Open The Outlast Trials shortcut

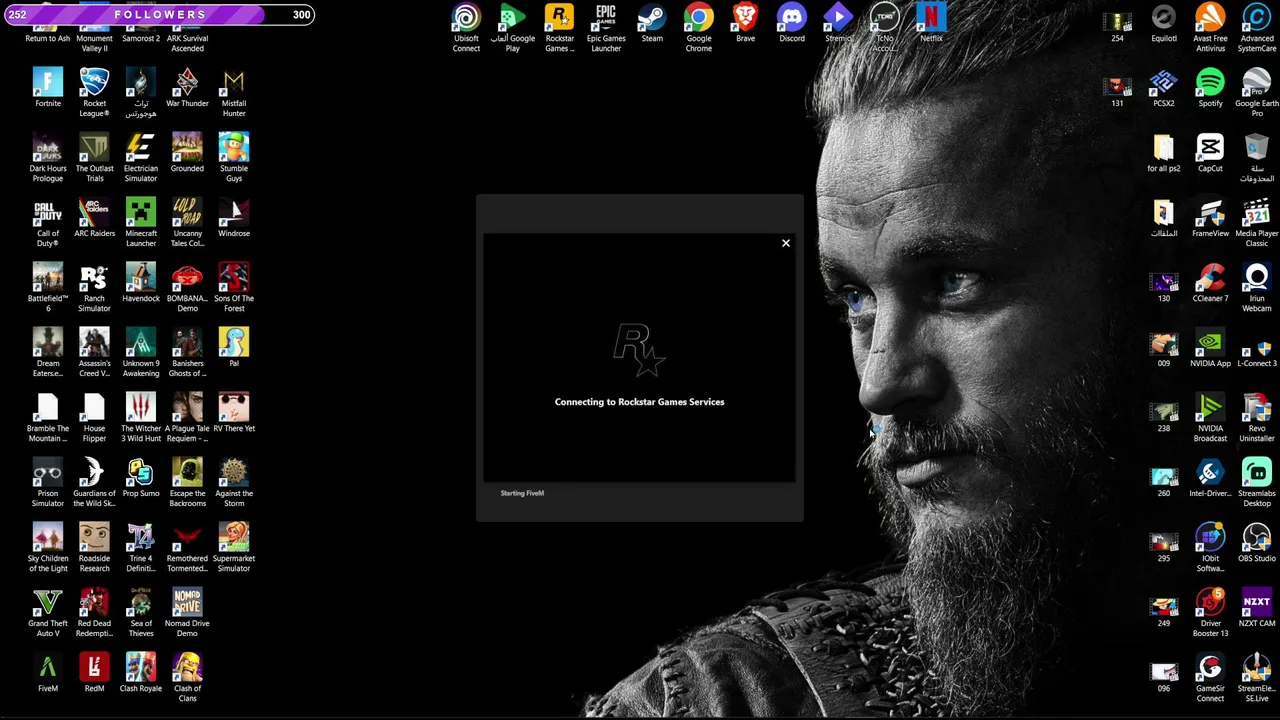[x=94, y=157]
